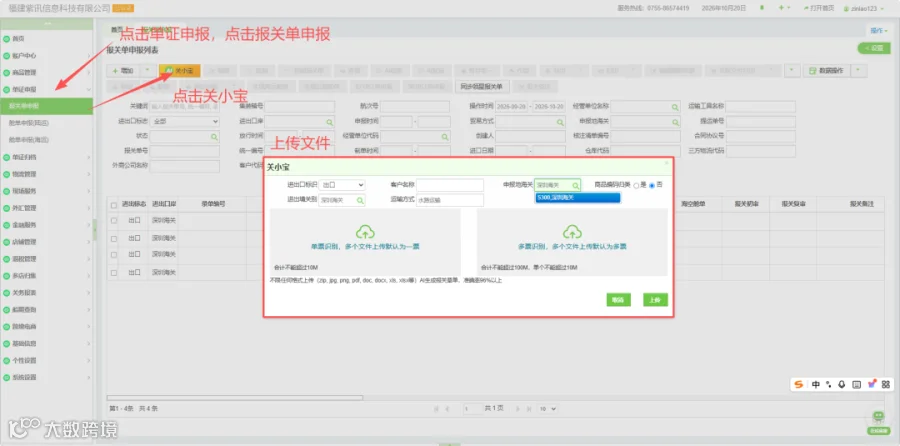Click search icon in 申报地海关 dialog field
Screen dimensions: 900x446
(x=575, y=185)
